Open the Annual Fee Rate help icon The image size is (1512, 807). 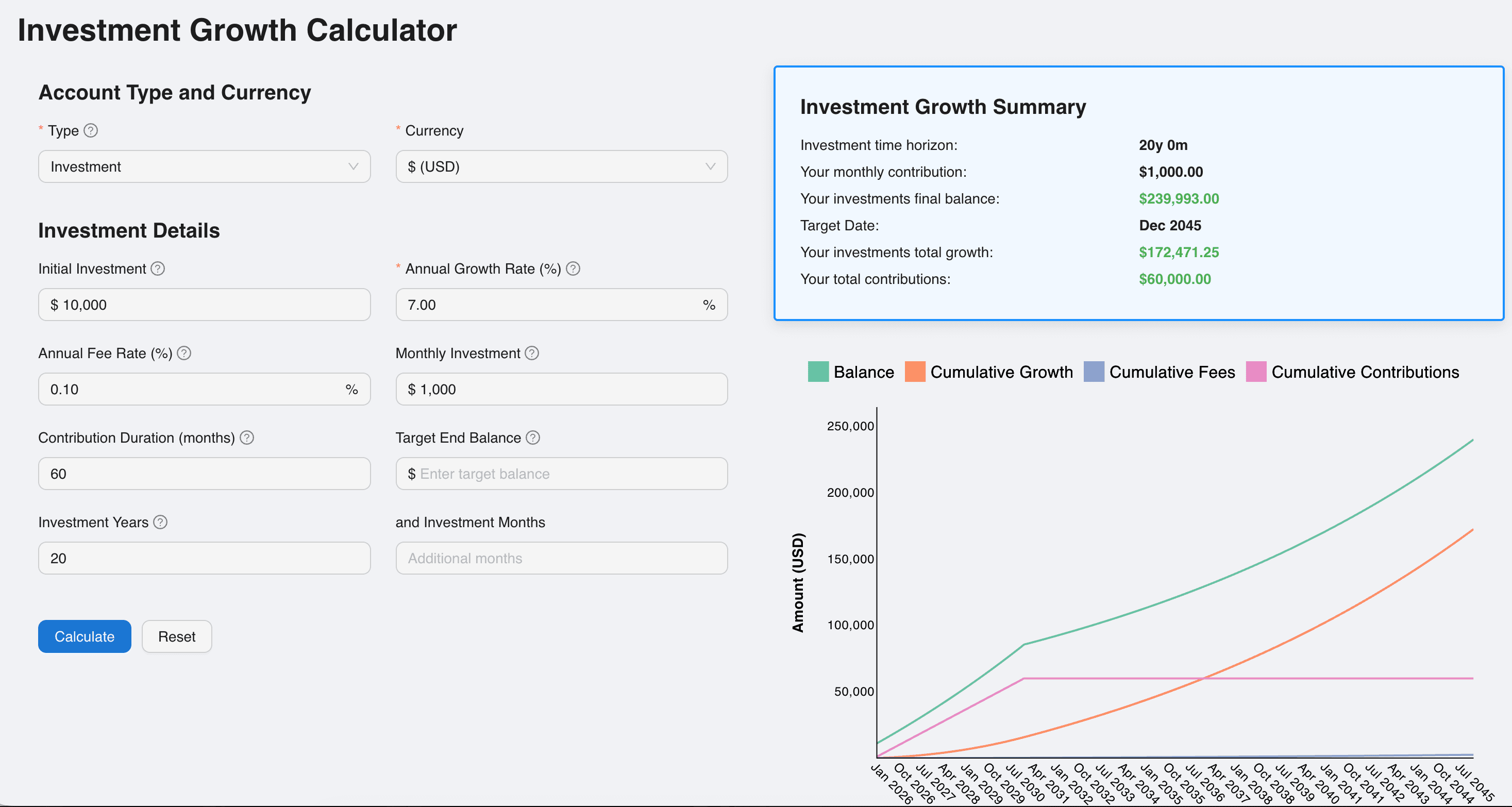[x=183, y=352]
